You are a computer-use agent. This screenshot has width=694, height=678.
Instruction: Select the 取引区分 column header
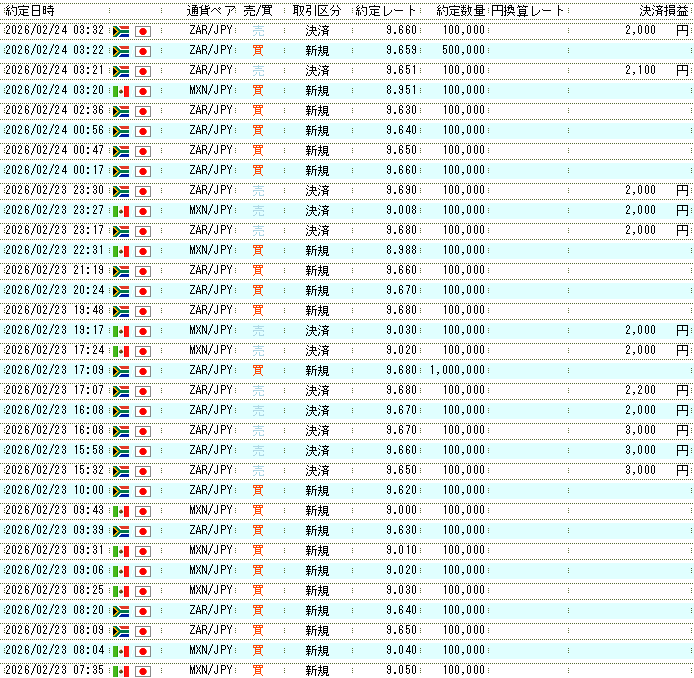tap(316, 10)
